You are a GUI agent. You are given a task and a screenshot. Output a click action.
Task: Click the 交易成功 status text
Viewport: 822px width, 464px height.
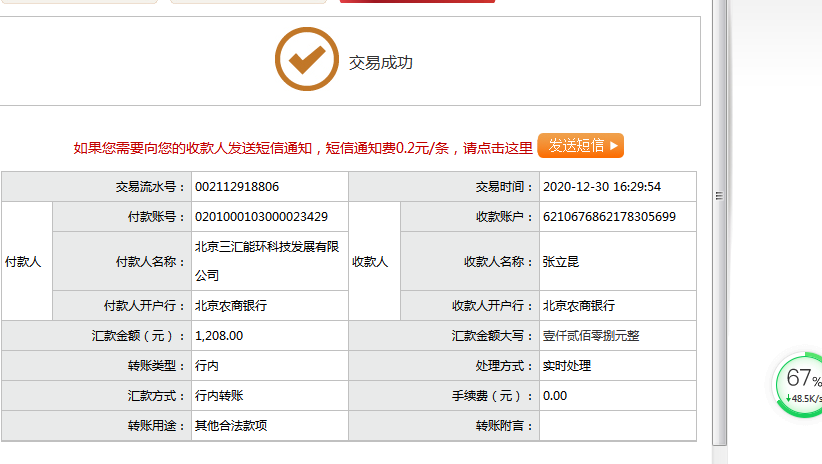point(380,62)
